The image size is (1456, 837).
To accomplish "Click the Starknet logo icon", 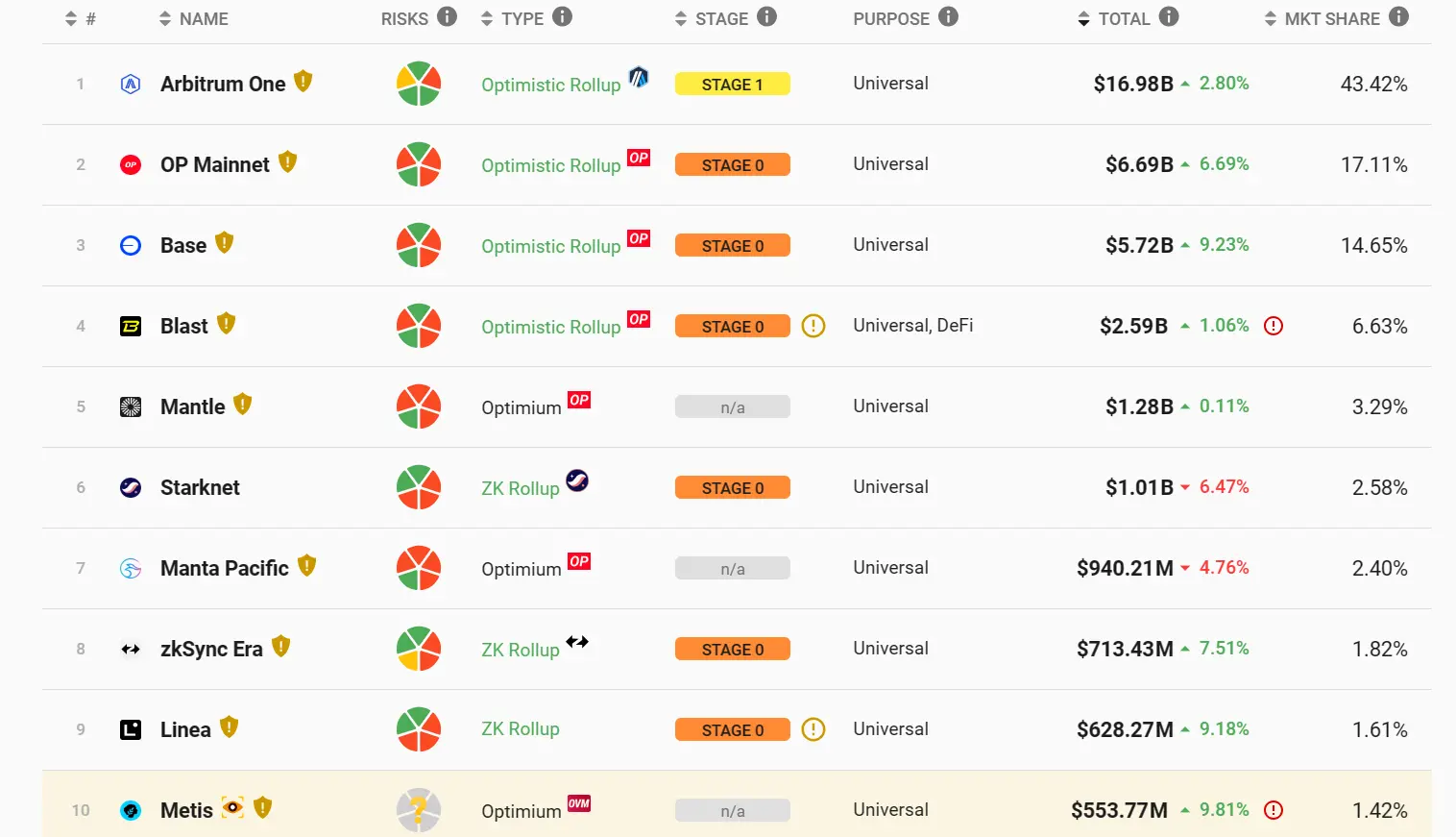I will point(131,487).
